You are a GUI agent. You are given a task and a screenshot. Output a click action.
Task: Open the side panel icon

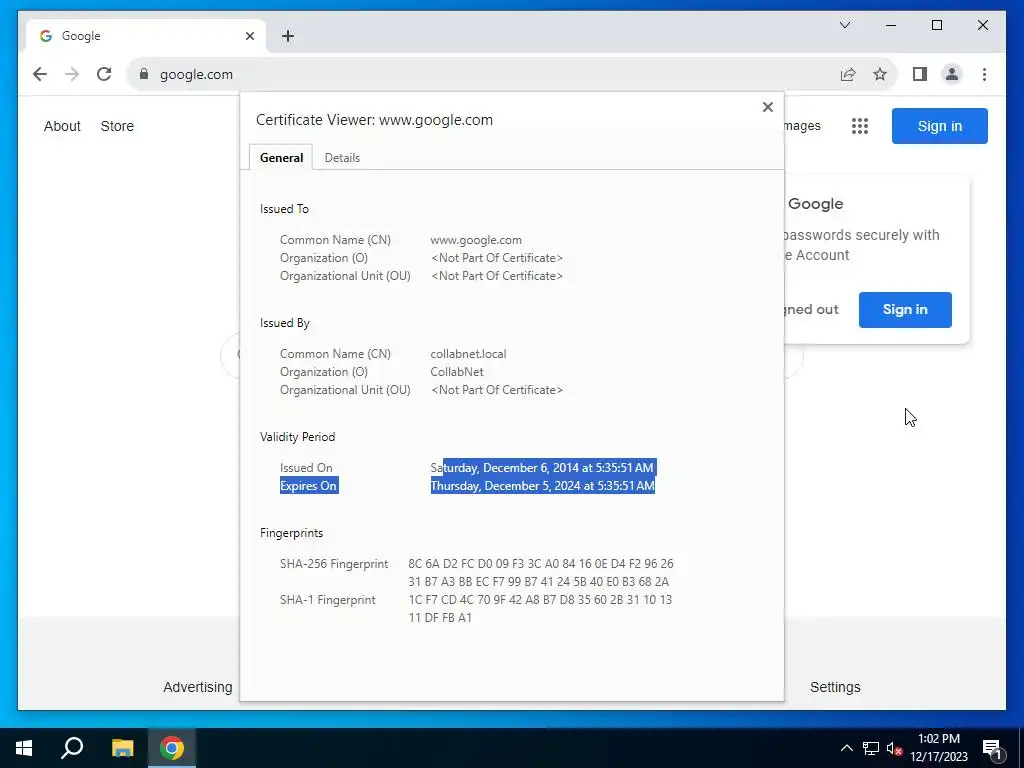coord(920,74)
